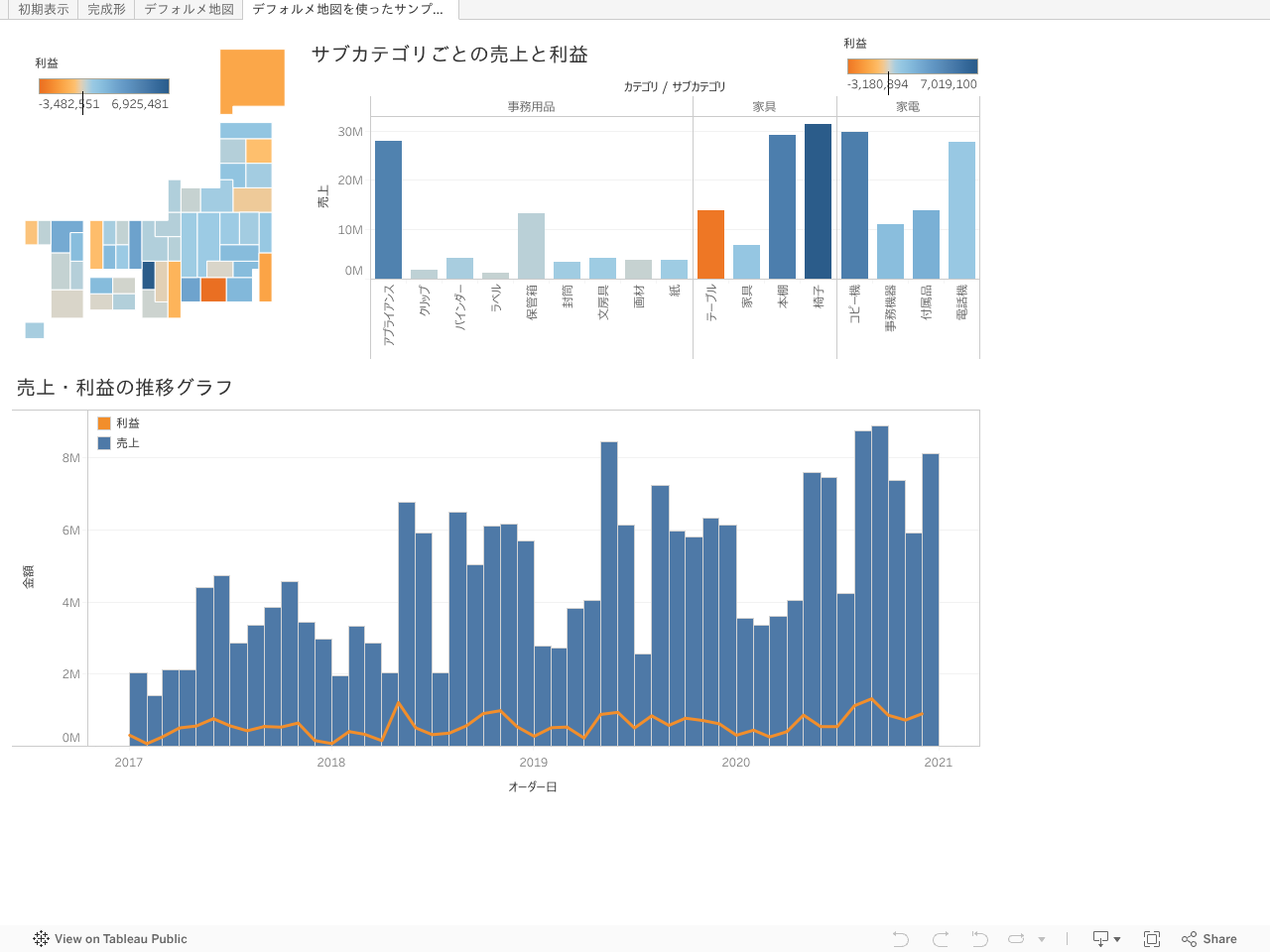Click the クリップ axis label
Image resolution: width=1270 pixels, height=952 pixels.
click(x=425, y=300)
